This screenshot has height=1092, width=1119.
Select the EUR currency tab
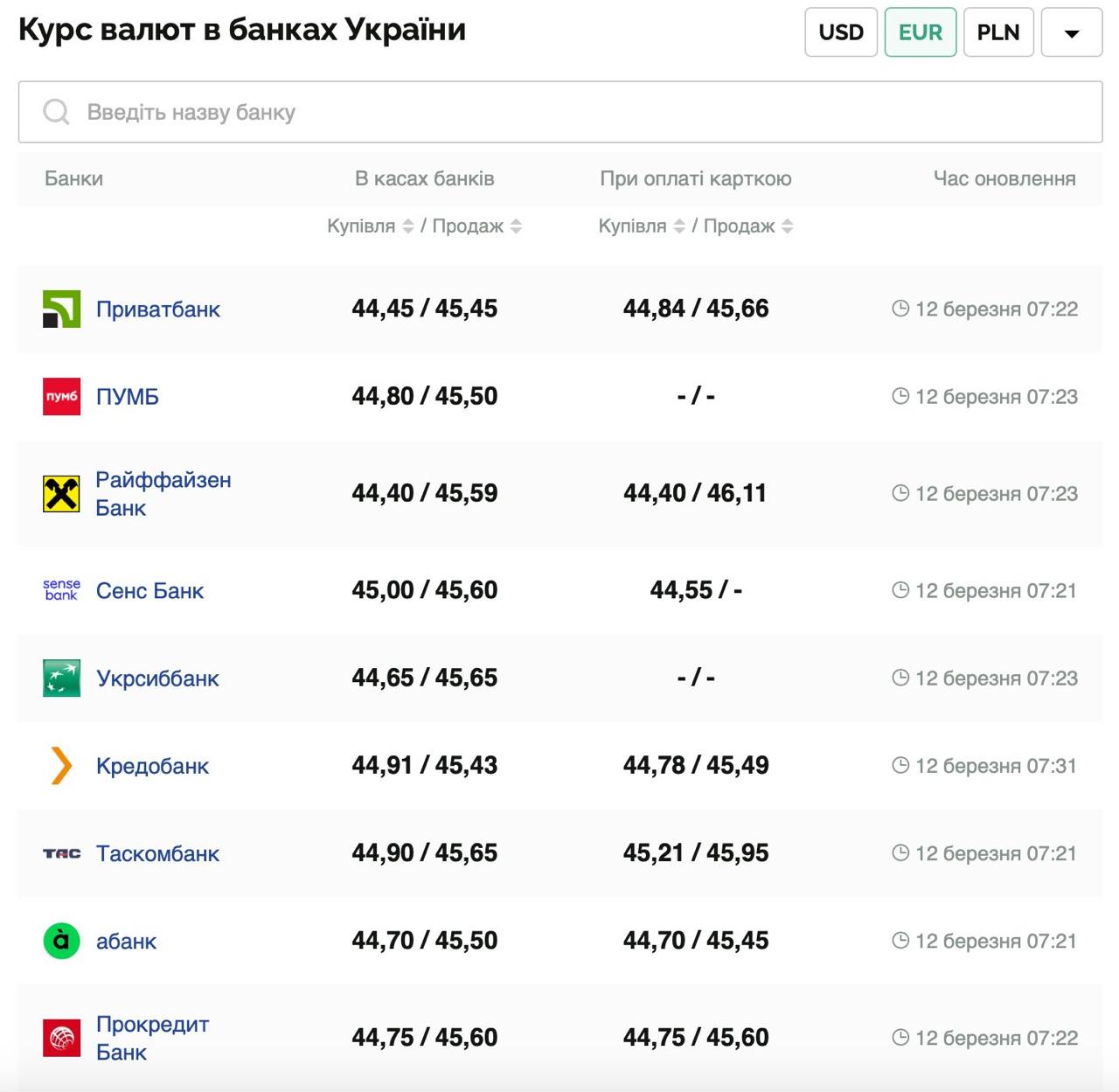click(x=921, y=33)
